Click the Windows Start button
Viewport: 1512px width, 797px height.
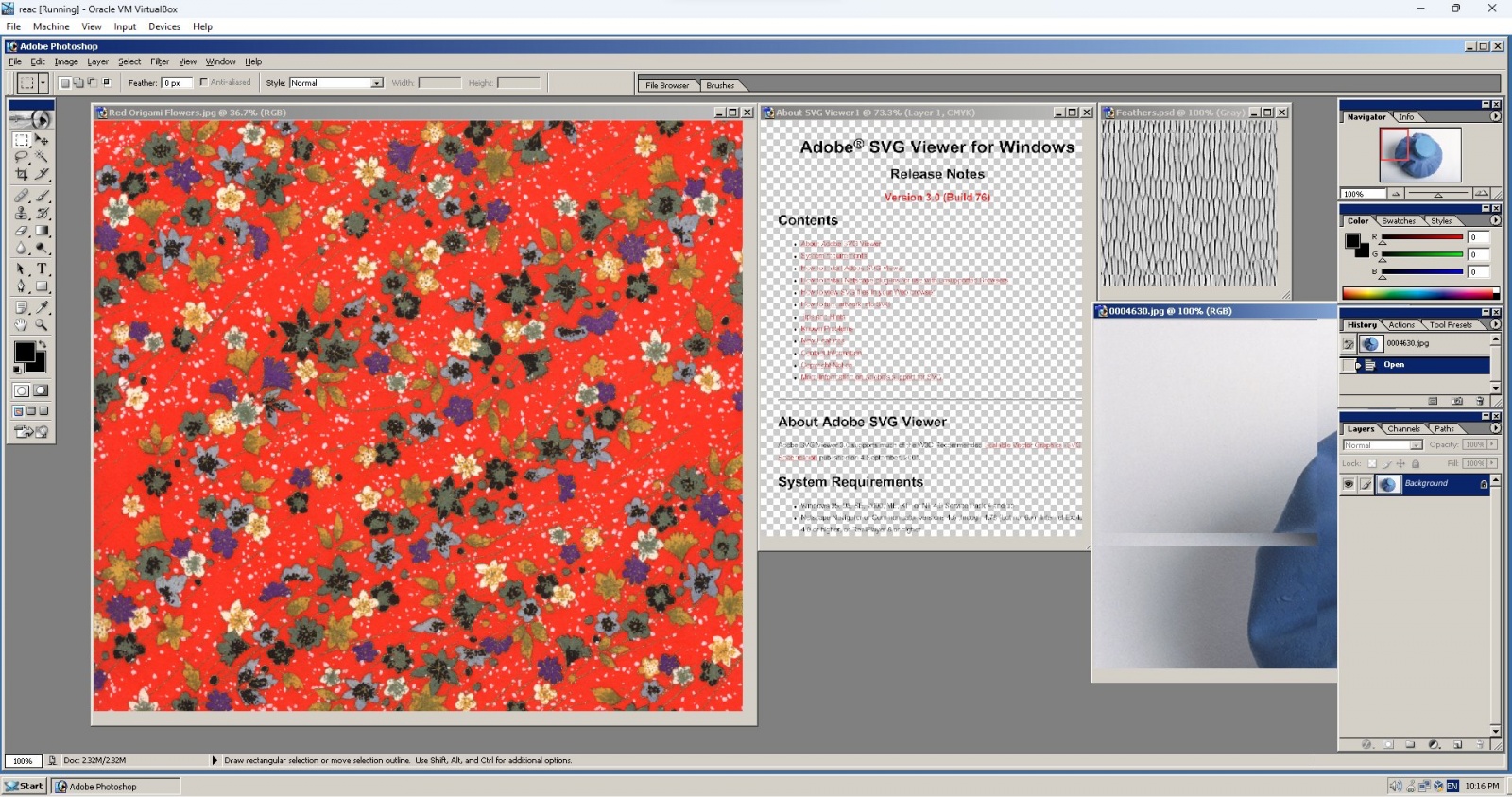(x=24, y=786)
